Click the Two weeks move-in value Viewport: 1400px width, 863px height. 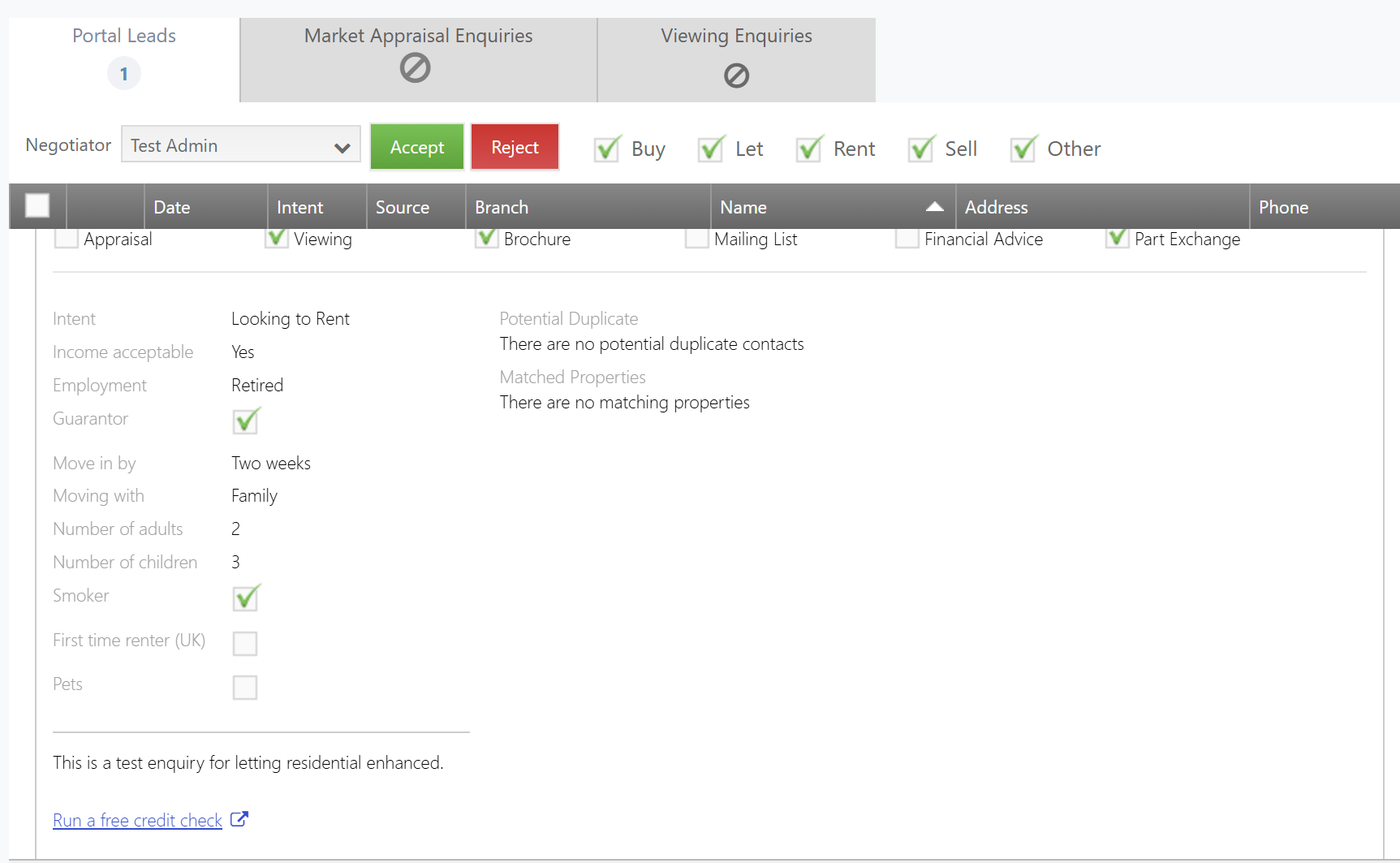271,463
